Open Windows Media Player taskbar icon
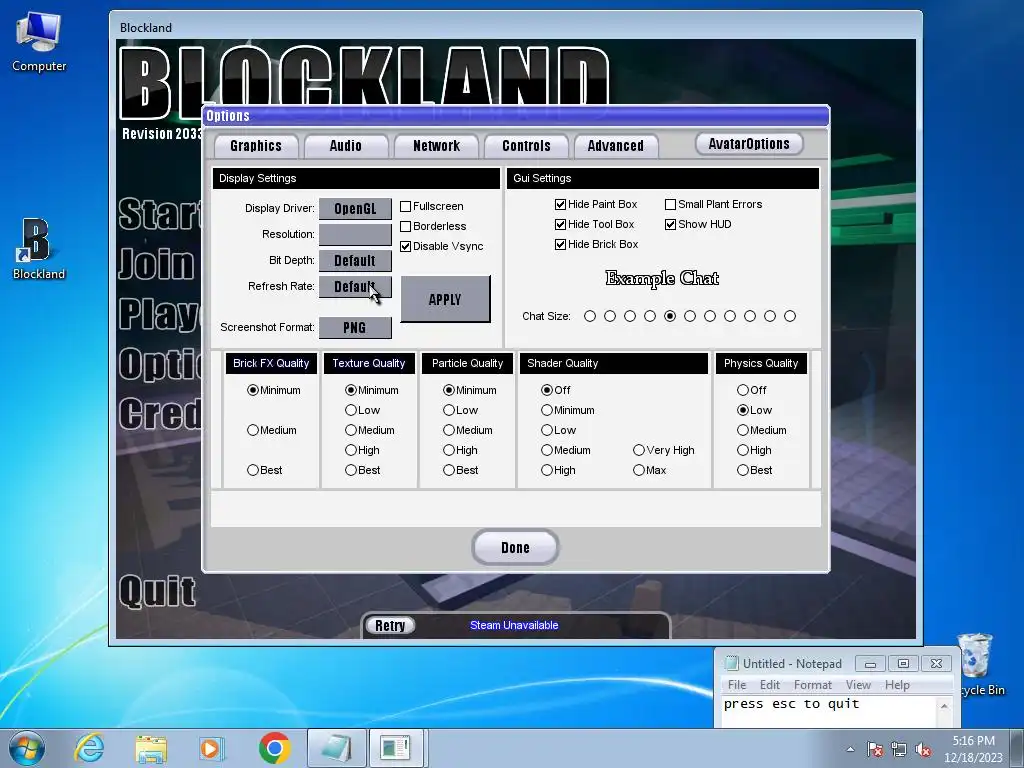The height and width of the screenshot is (768, 1024). (212, 748)
